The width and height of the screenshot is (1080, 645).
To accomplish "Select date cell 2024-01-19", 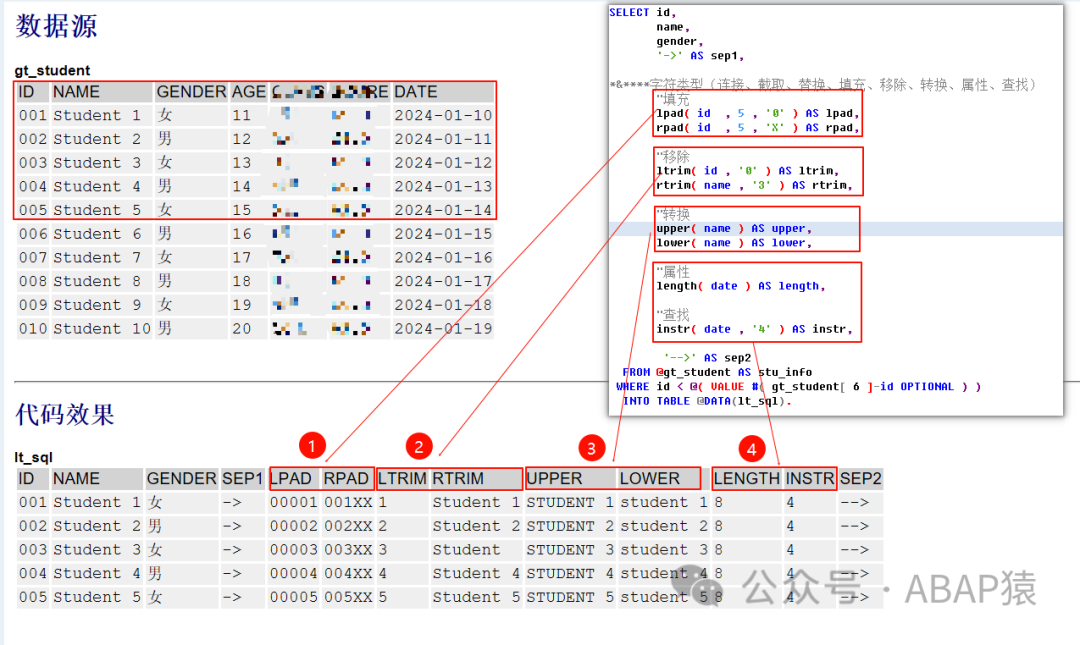I will pos(443,328).
